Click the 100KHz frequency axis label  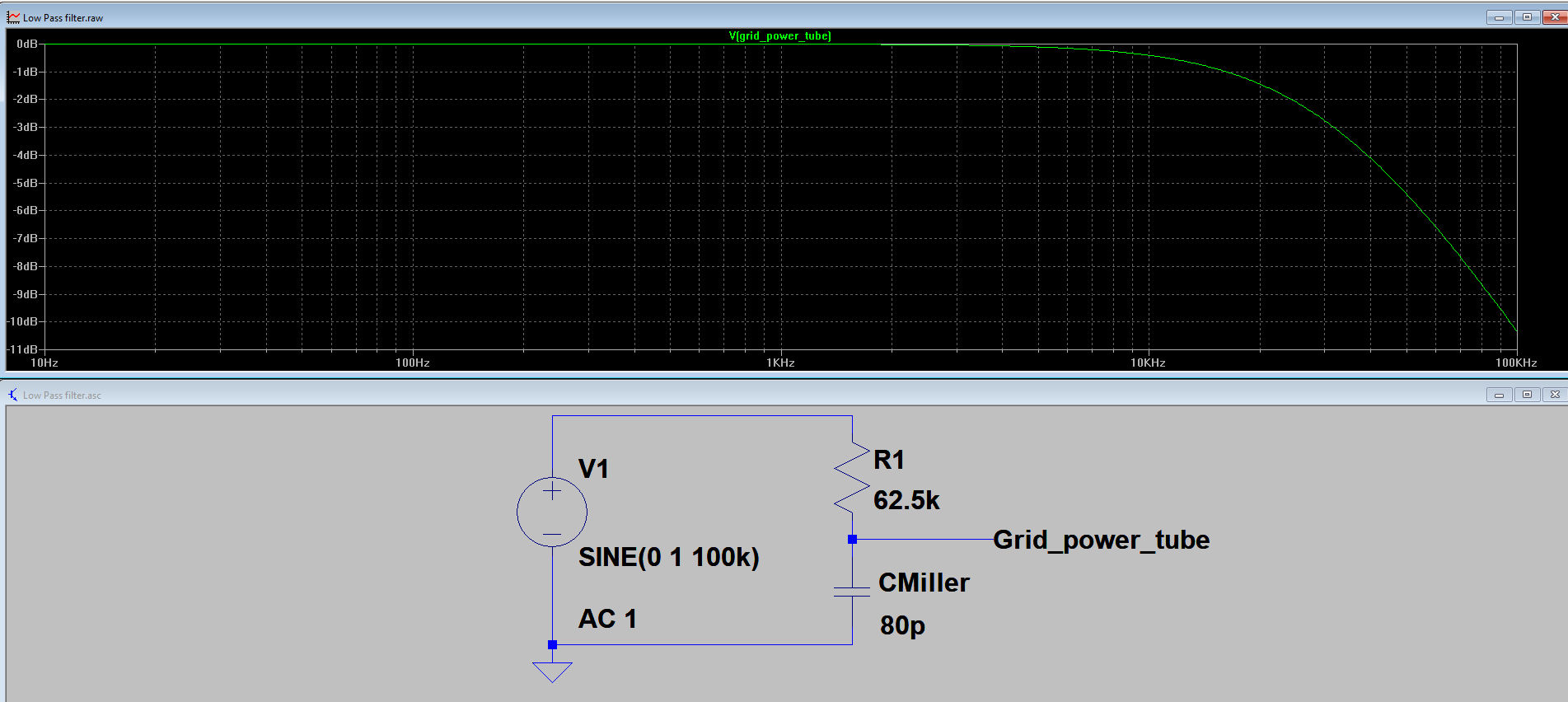(x=1516, y=363)
